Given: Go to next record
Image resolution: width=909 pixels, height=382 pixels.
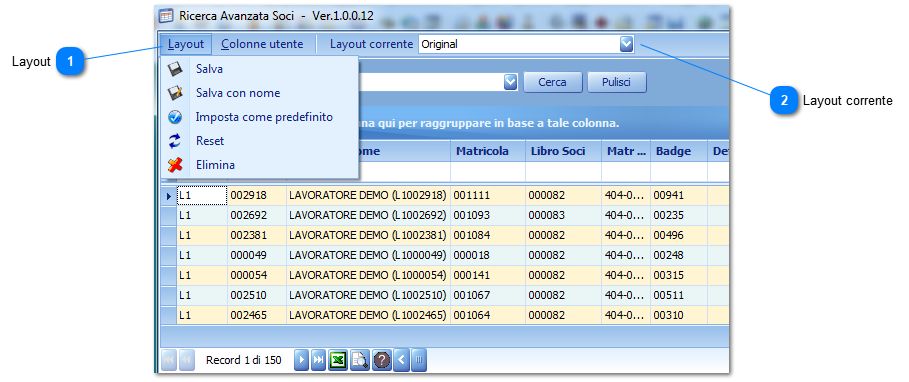Looking at the screenshot, I should [x=301, y=360].
